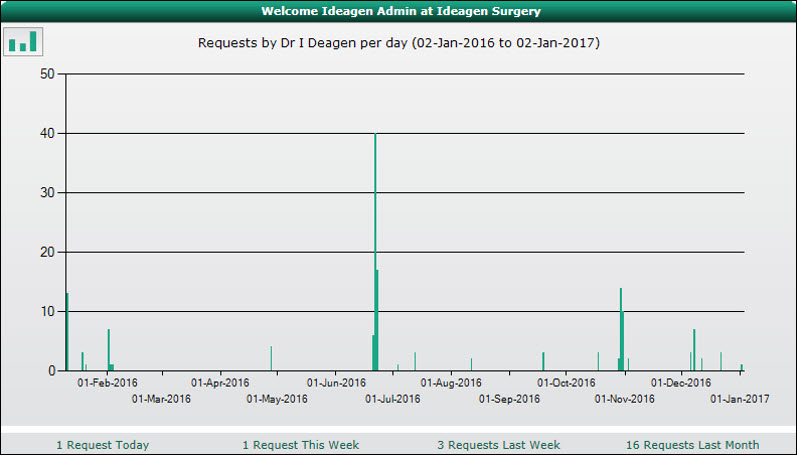Click the early January bar near 13 requests

[67, 332]
